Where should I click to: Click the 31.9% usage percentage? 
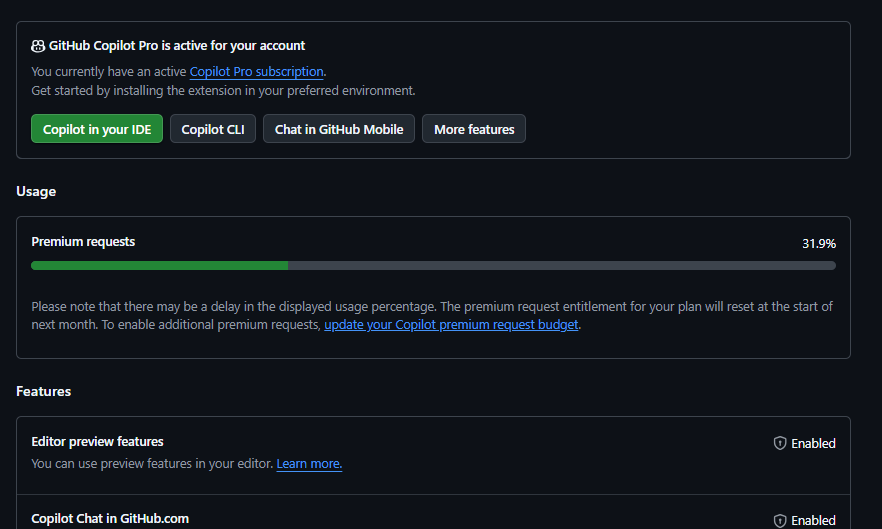click(819, 244)
